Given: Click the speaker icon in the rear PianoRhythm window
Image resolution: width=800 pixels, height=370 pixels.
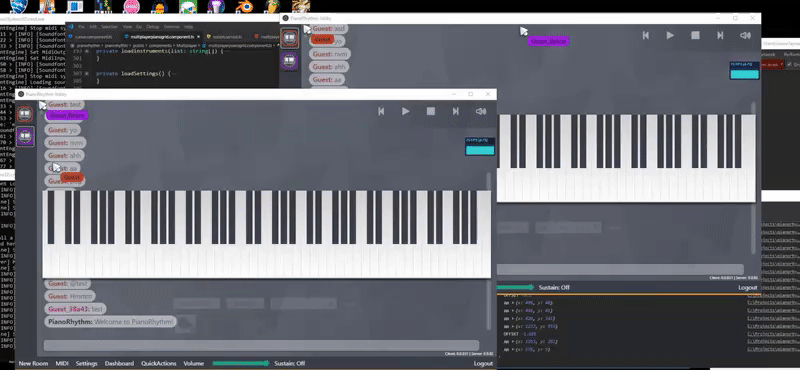Looking at the screenshot, I should 745,35.
